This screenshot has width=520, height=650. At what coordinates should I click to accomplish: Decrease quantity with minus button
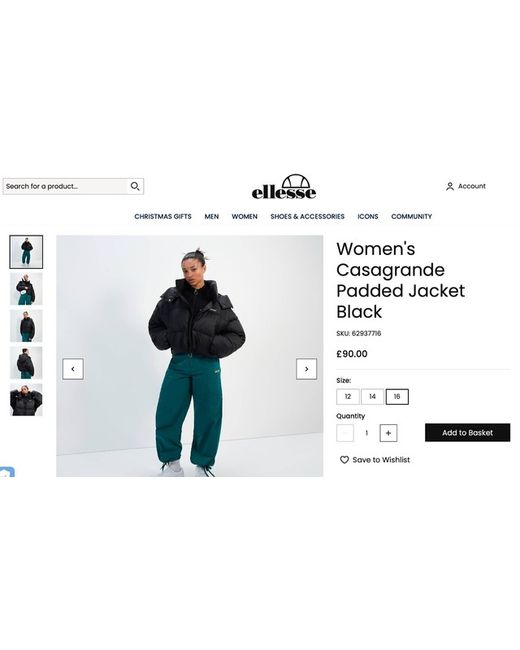[345, 433]
